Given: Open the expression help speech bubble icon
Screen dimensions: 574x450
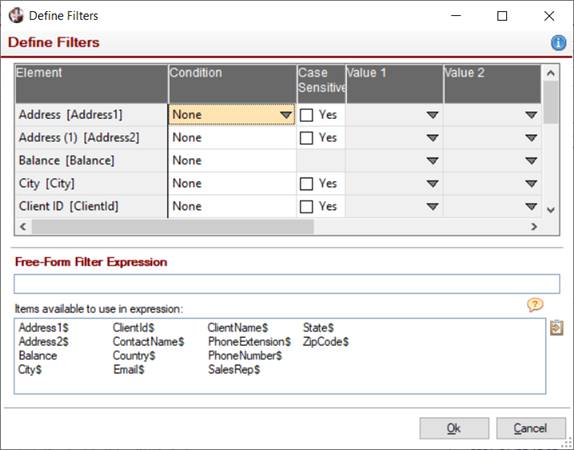Looking at the screenshot, I should [535, 304].
